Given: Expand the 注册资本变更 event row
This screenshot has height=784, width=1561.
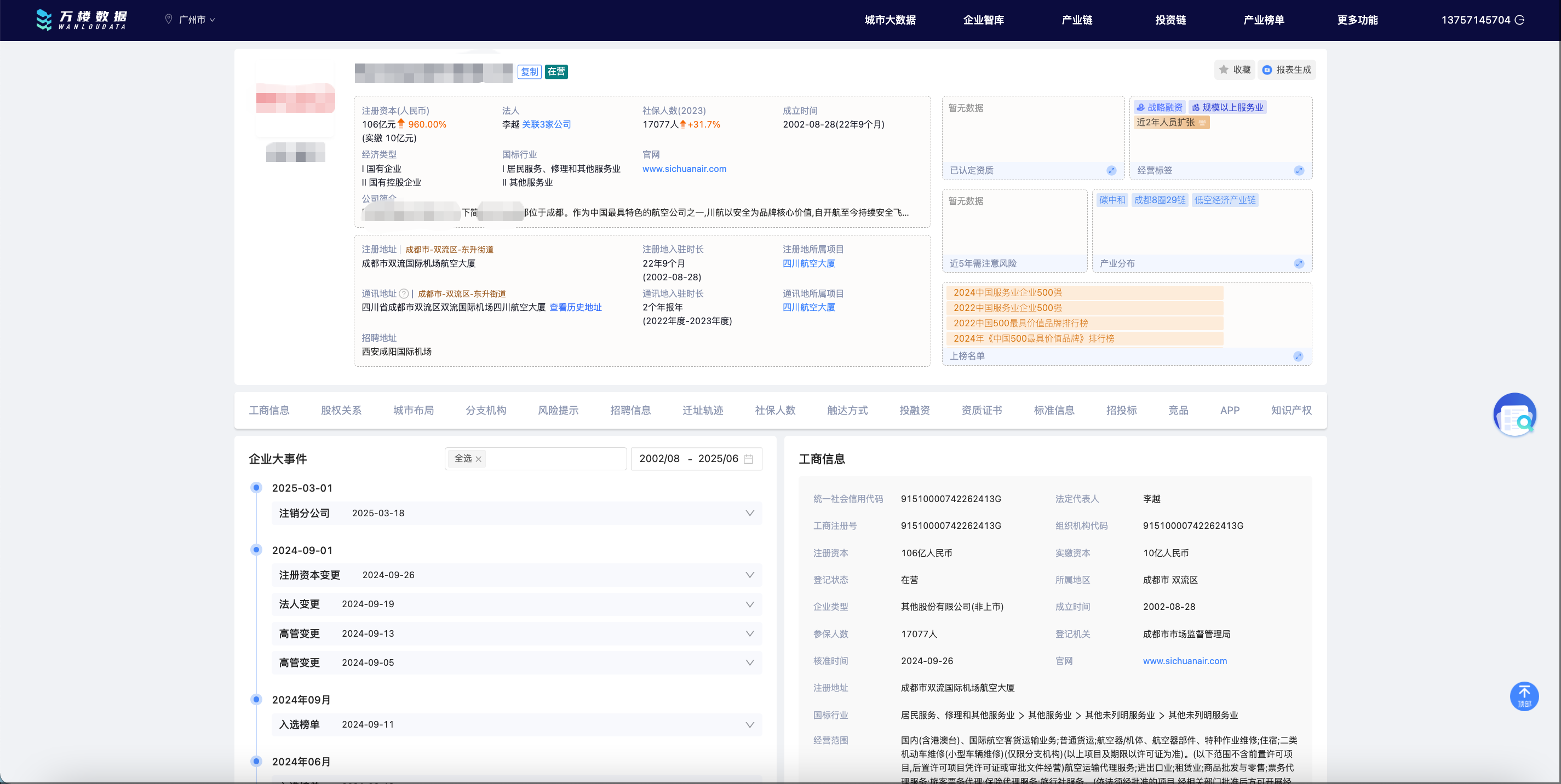Looking at the screenshot, I should (750, 575).
